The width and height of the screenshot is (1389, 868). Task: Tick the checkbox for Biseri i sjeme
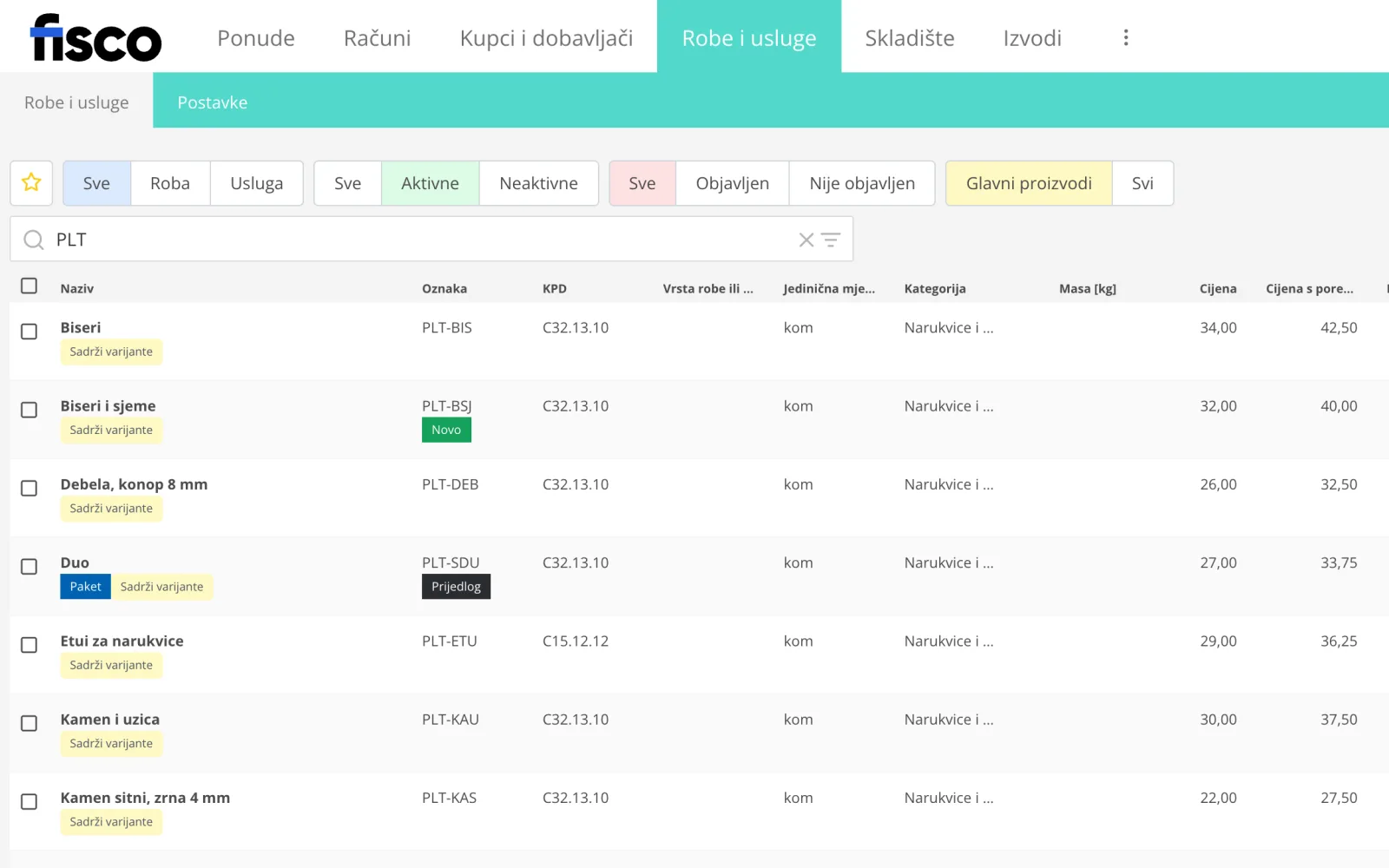click(x=29, y=410)
